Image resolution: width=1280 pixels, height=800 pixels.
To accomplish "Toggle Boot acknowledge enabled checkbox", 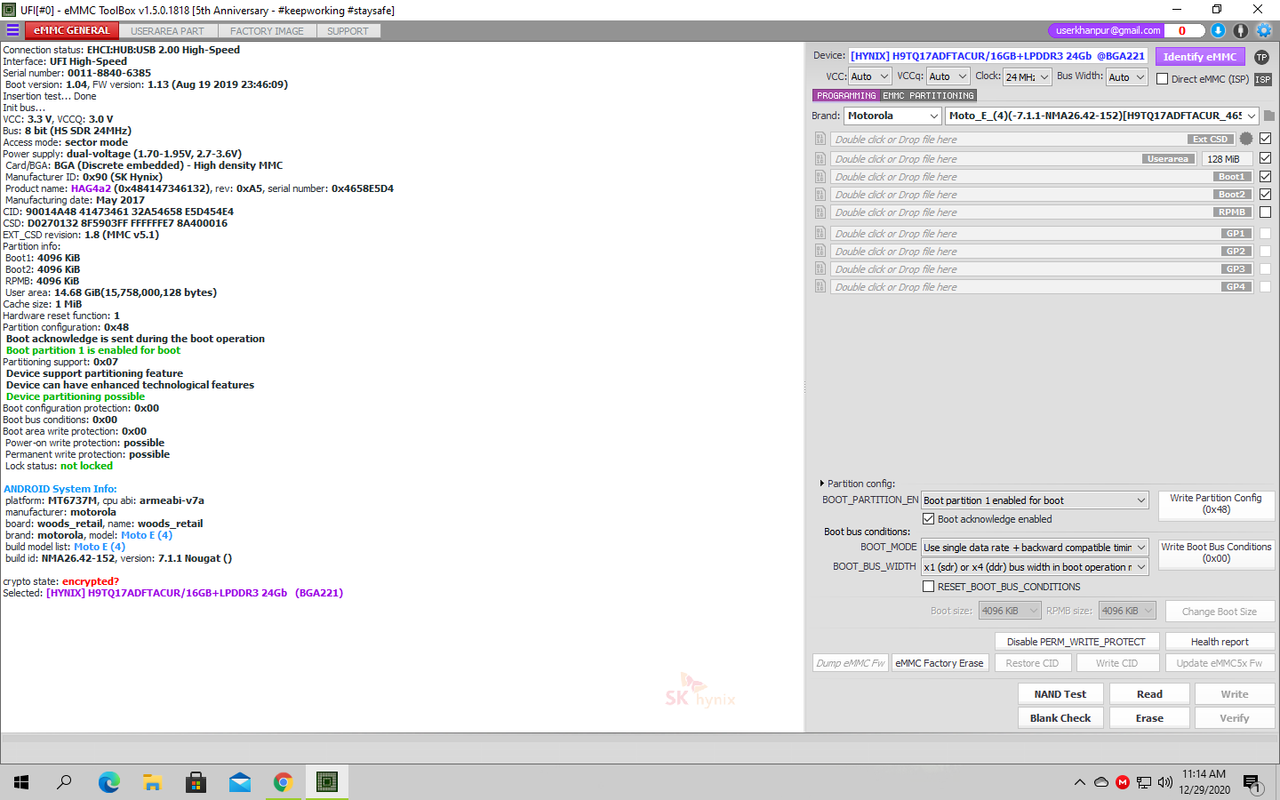I will 929,519.
